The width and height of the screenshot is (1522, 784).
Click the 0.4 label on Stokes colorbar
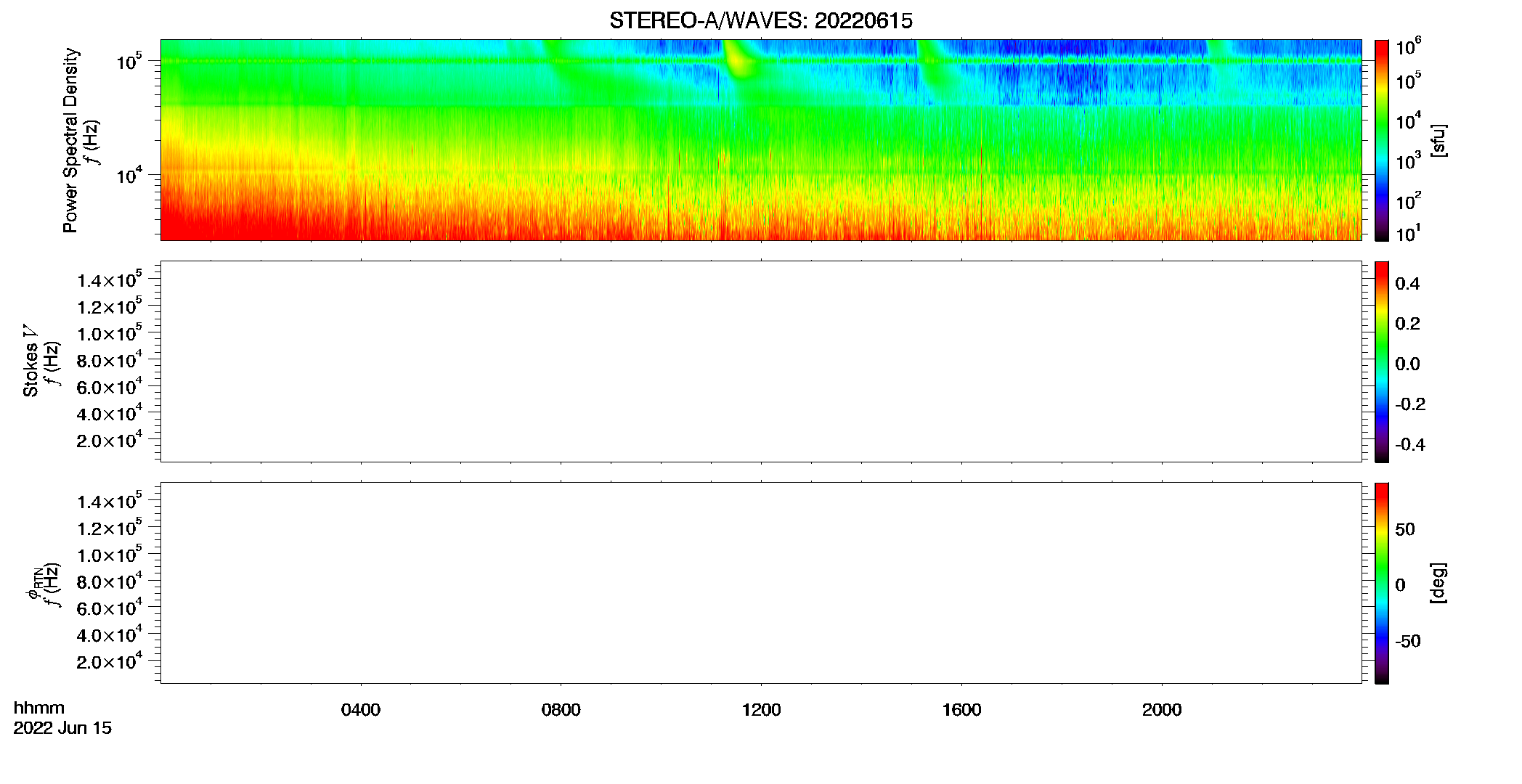coord(1407,284)
